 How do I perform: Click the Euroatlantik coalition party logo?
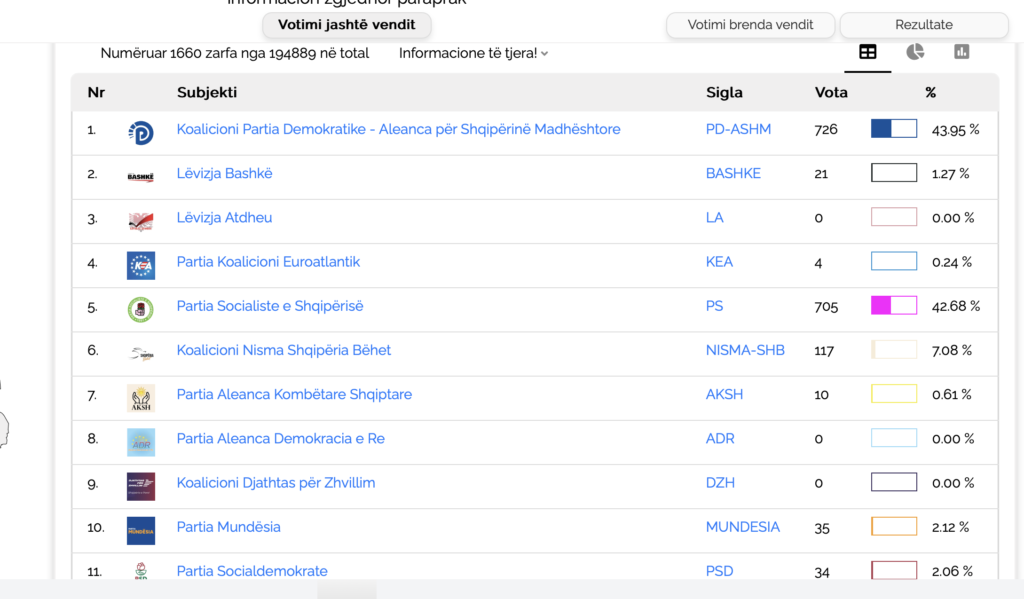[x=141, y=265]
